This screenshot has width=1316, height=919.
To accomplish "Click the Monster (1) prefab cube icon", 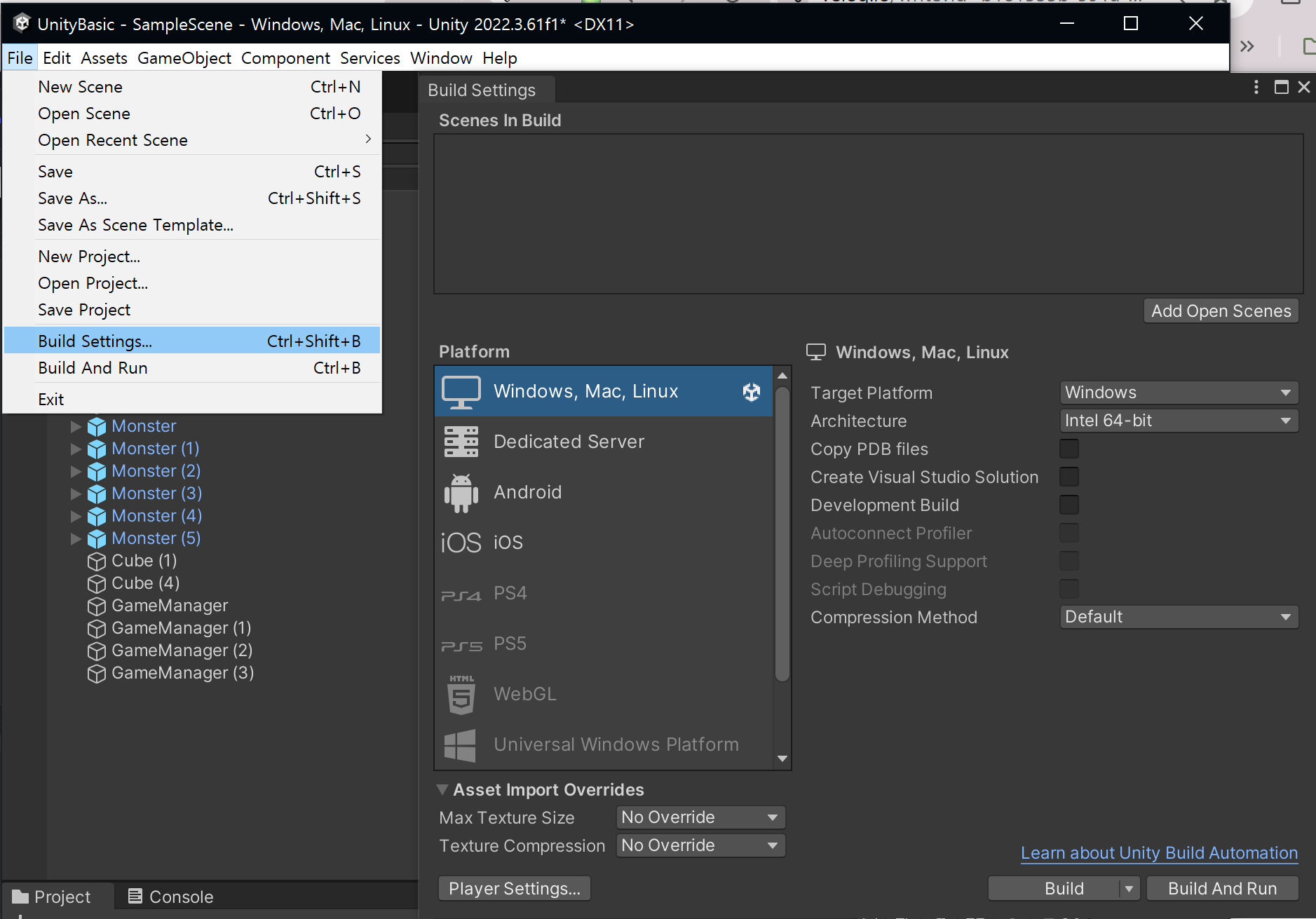I will point(97,449).
